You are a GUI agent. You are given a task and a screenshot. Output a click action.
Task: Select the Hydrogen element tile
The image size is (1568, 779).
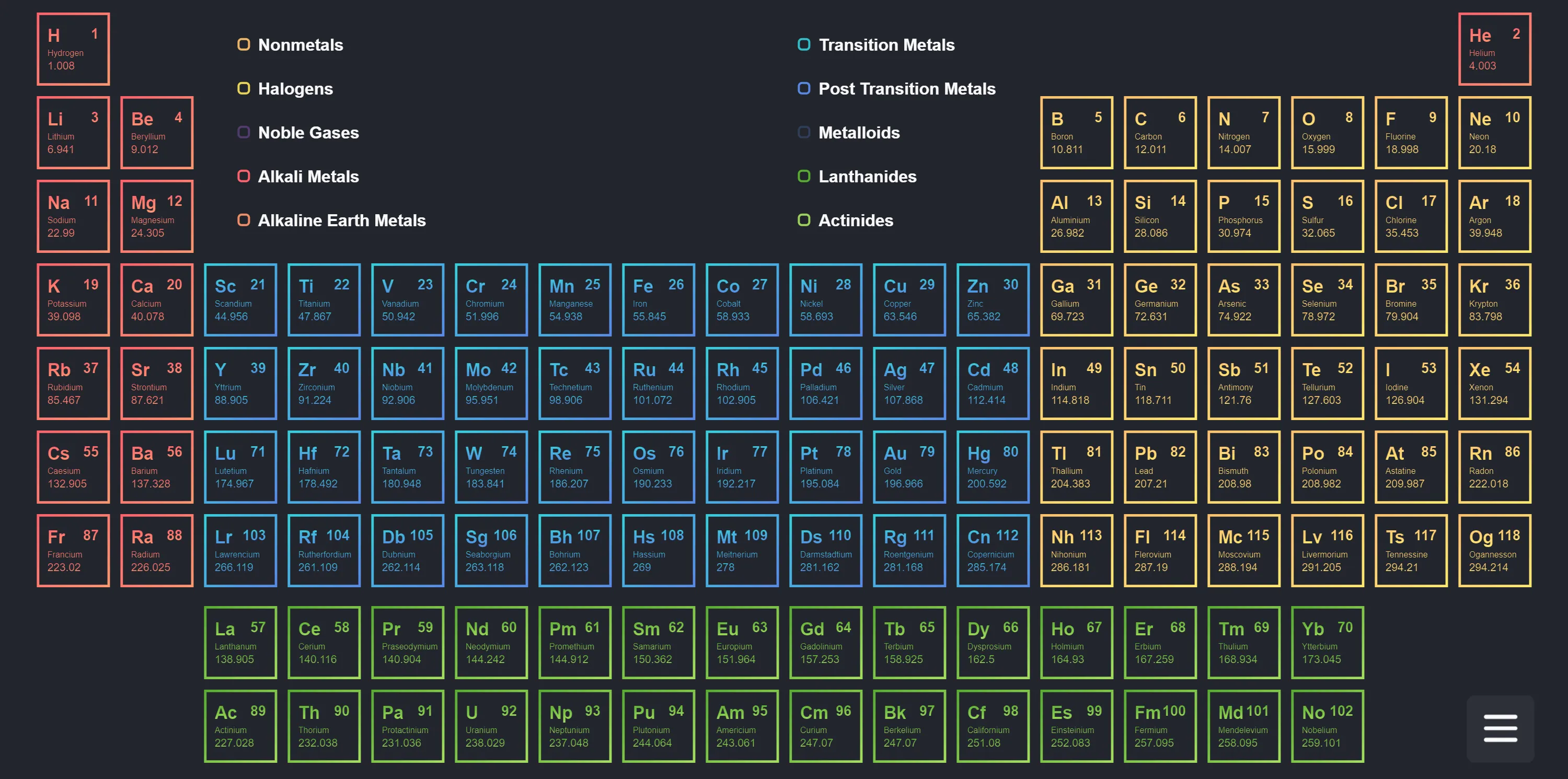(73, 49)
